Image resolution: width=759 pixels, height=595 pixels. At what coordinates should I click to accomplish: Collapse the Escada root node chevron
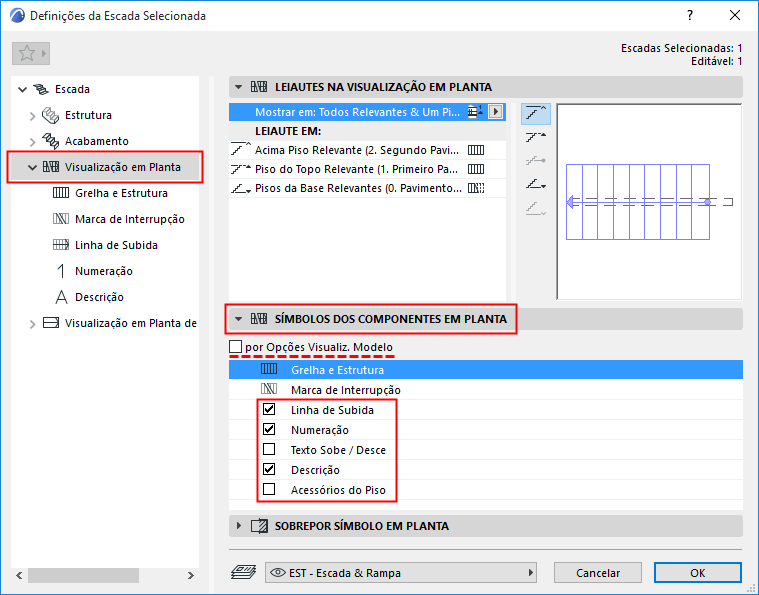(x=22, y=90)
